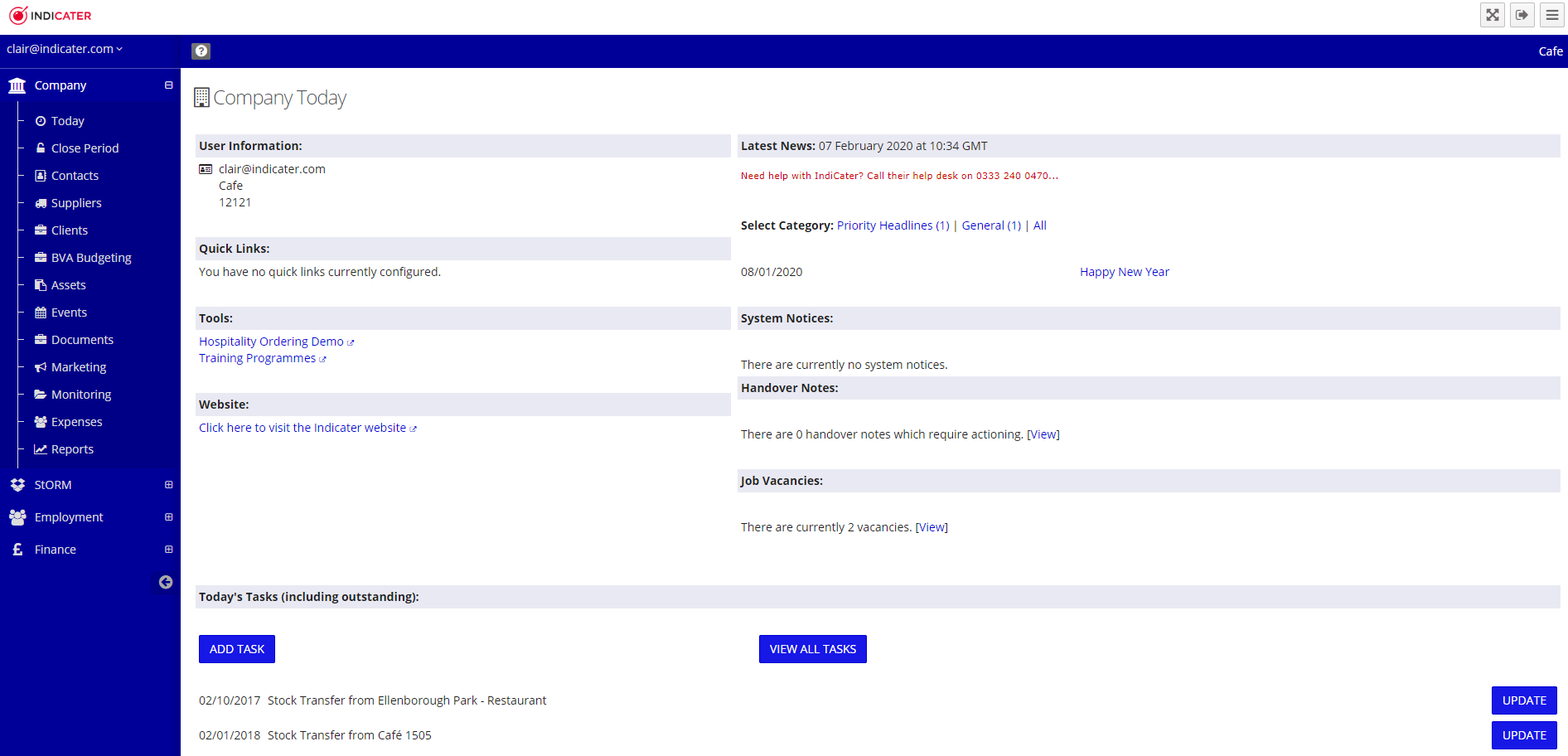1568x756 pixels.
Task: Collapse the Company menu section
Action: click(x=168, y=85)
